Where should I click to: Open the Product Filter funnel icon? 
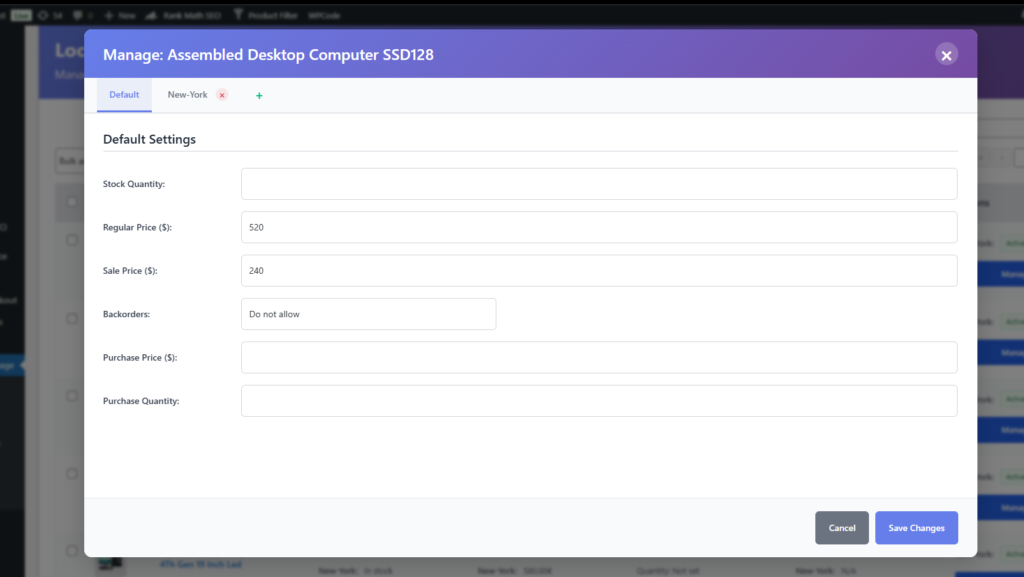pyautogui.click(x=238, y=16)
